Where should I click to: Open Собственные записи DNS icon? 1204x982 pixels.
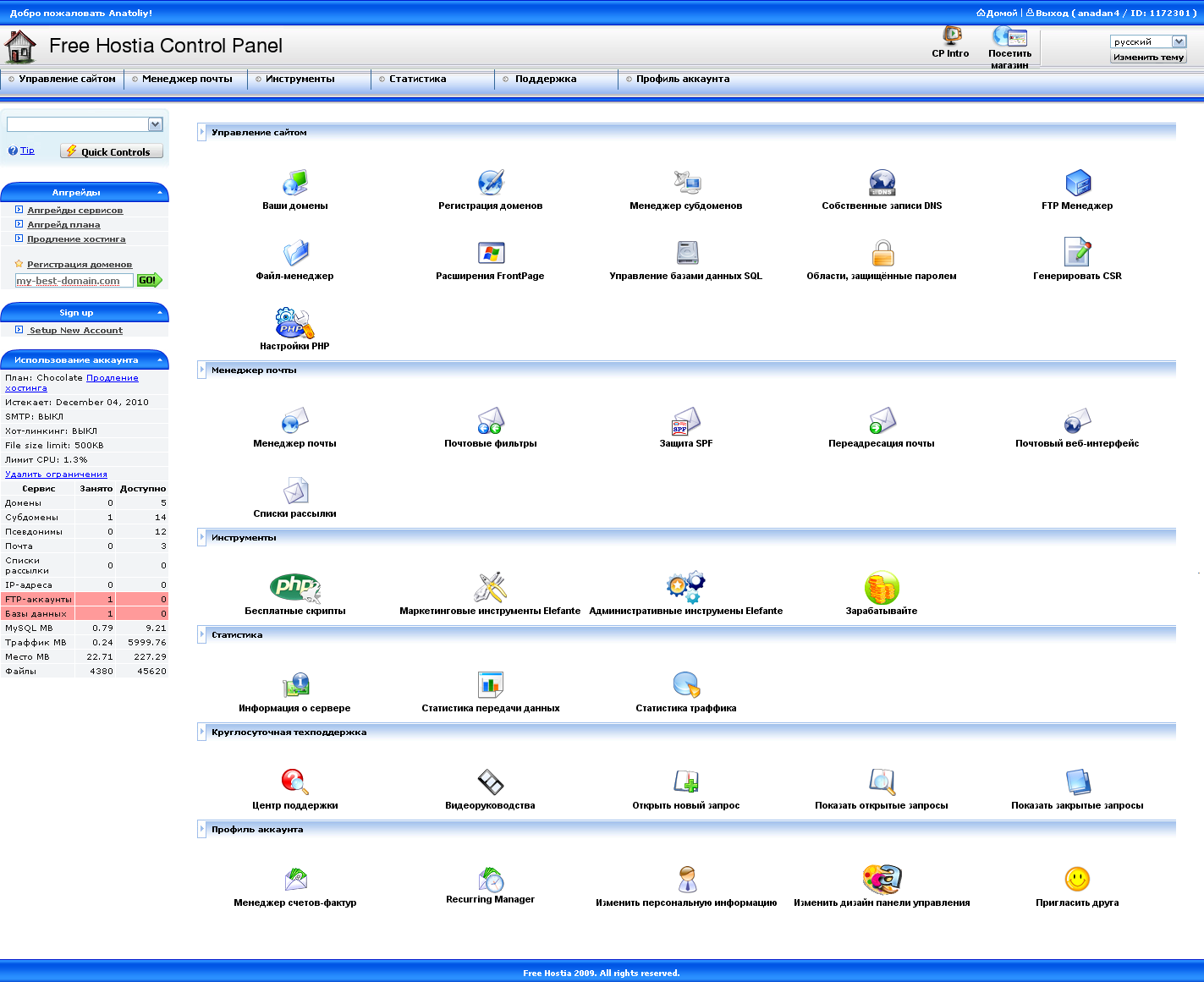[x=882, y=182]
